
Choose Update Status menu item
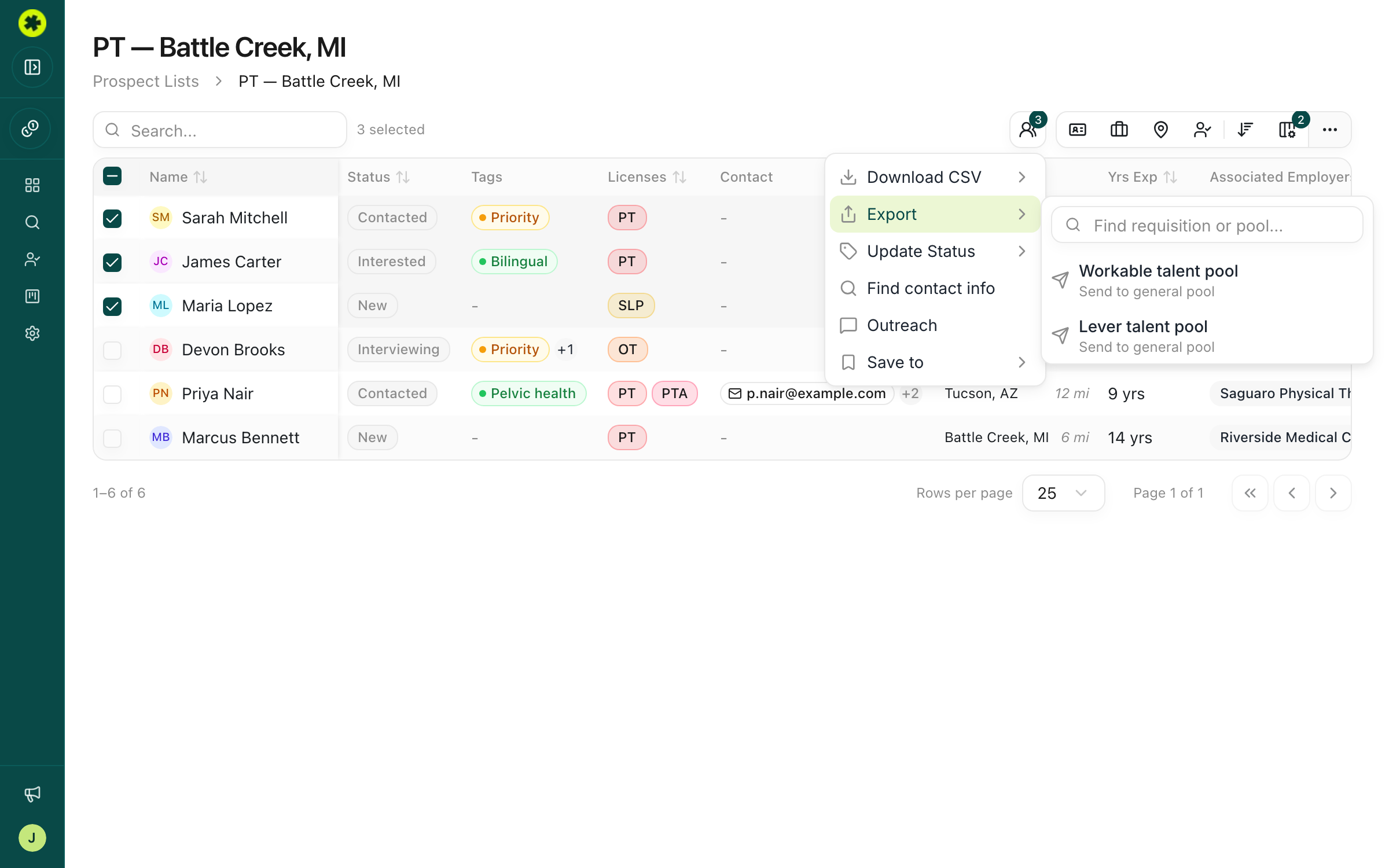point(935,251)
